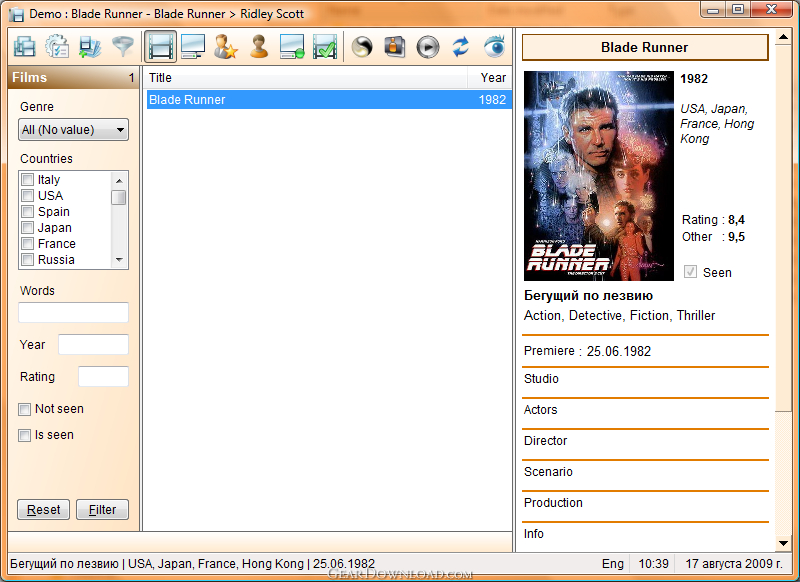Screen dimensions: 800x582
Task: Enable the Not seen filter checkbox
Action: click(x=24, y=409)
